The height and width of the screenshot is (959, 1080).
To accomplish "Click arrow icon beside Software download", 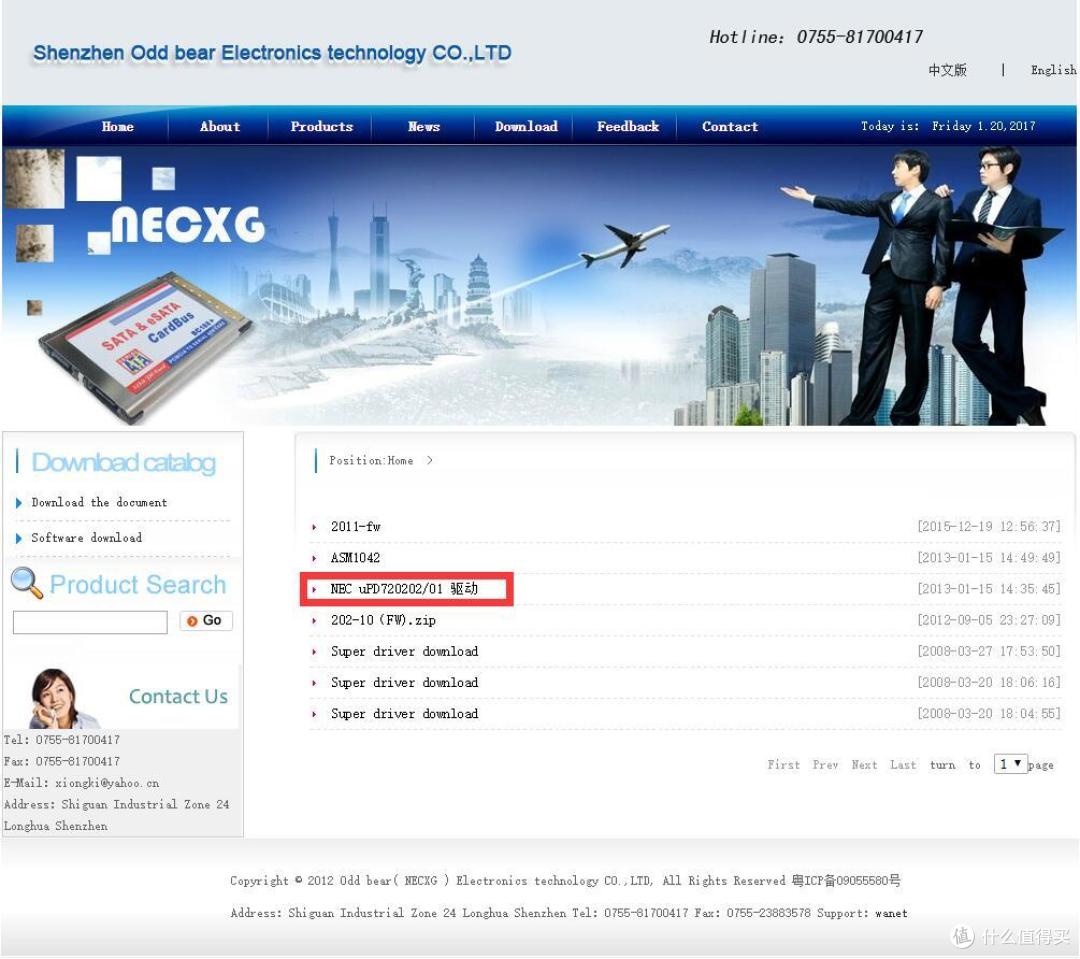I will pos(19,539).
